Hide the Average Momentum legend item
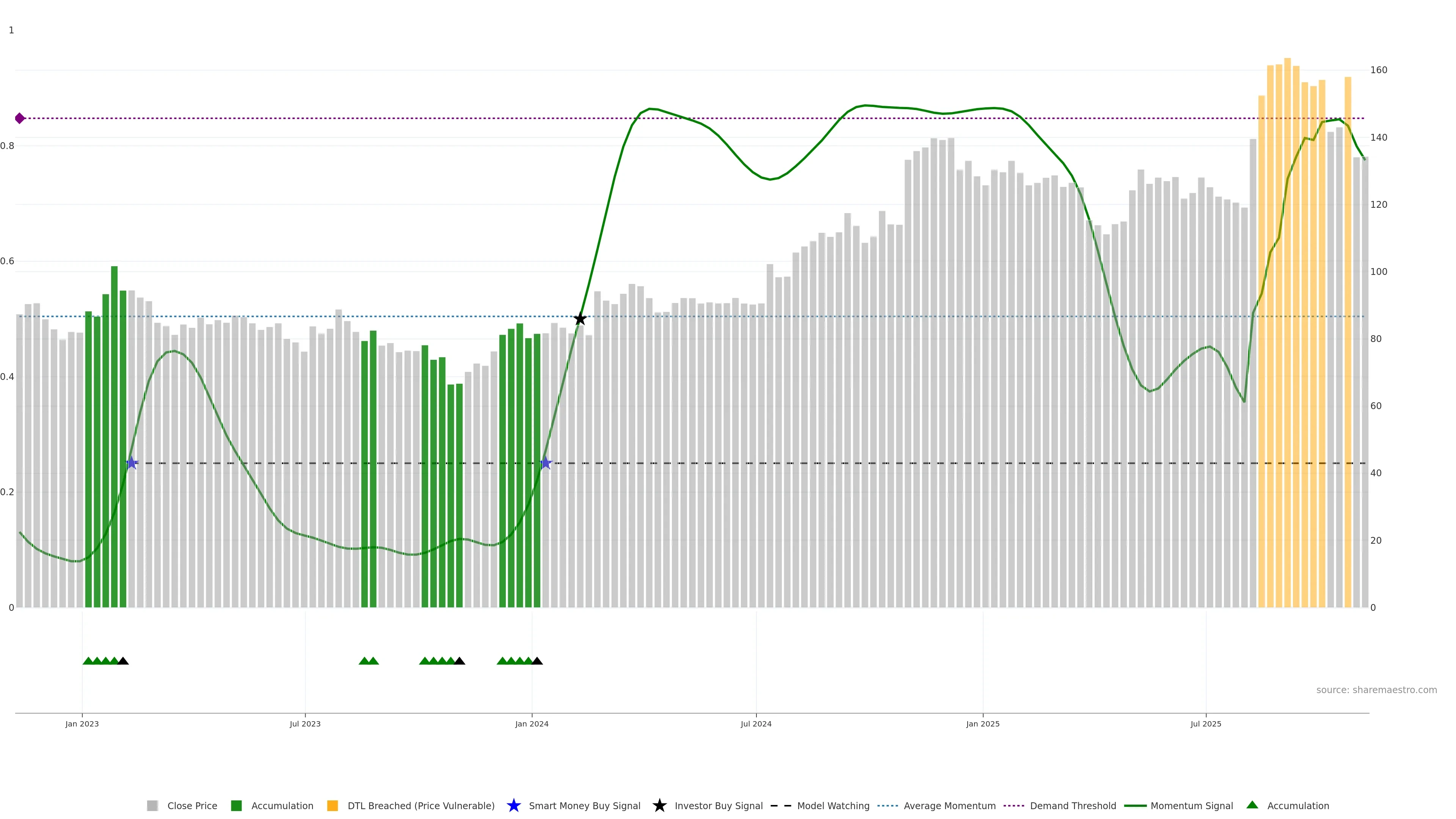The width and height of the screenshot is (1456, 819). [x=949, y=805]
